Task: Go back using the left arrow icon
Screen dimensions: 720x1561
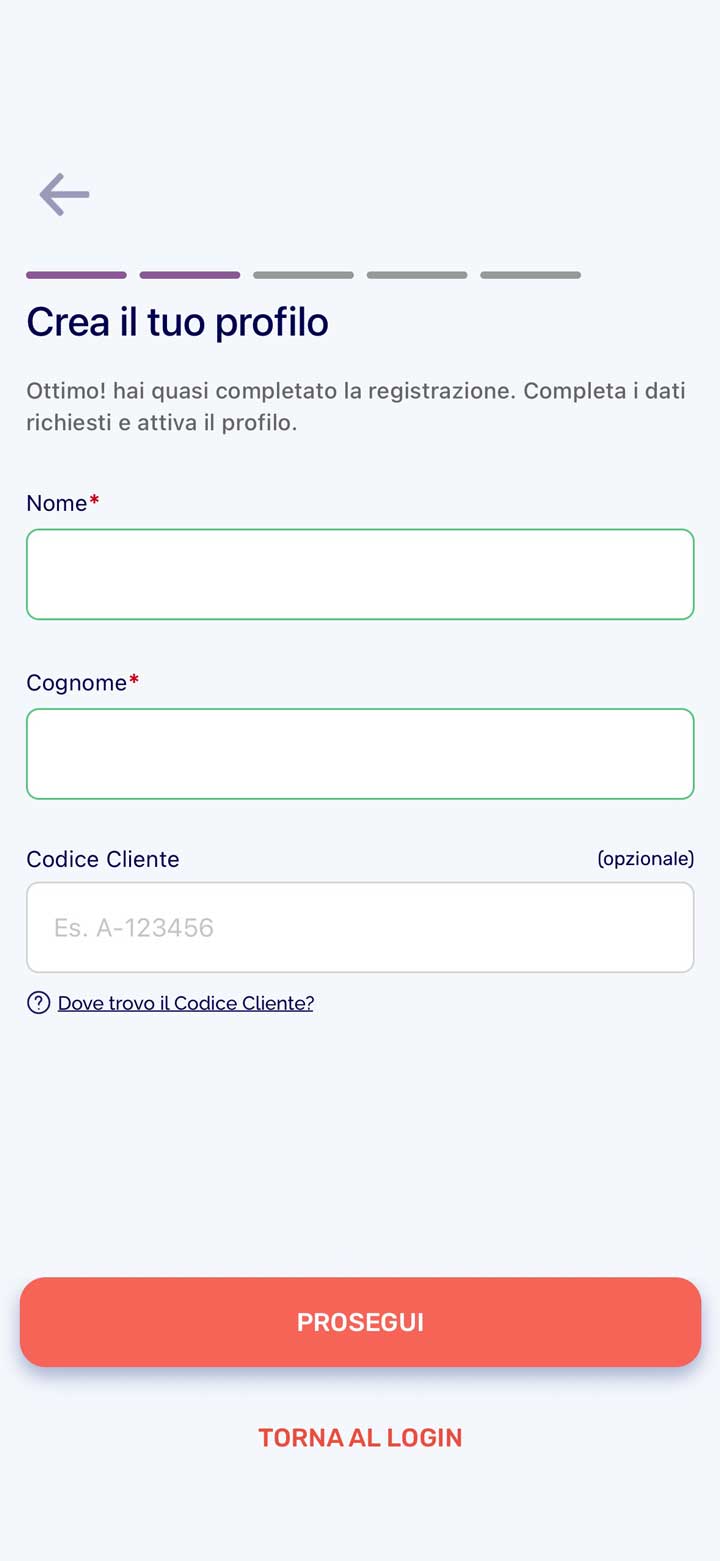Action: coord(64,194)
